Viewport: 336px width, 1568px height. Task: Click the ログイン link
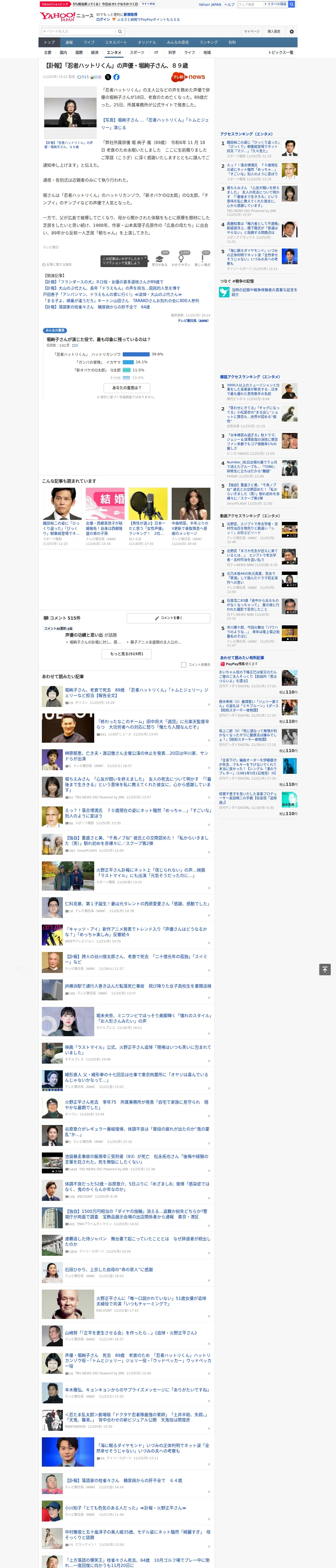(x=103, y=20)
